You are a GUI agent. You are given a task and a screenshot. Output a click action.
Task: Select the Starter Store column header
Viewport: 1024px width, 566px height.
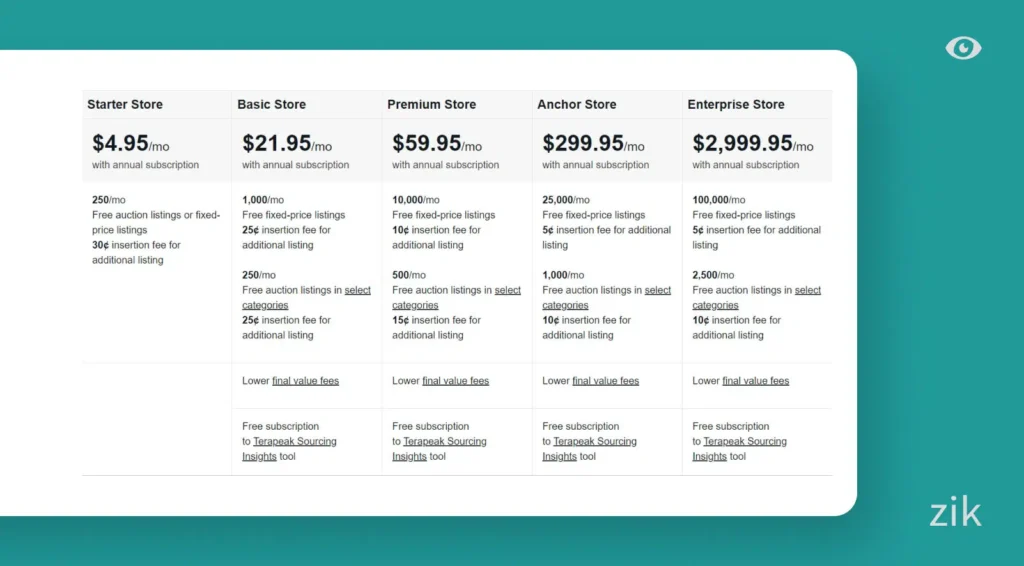point(125,104)
